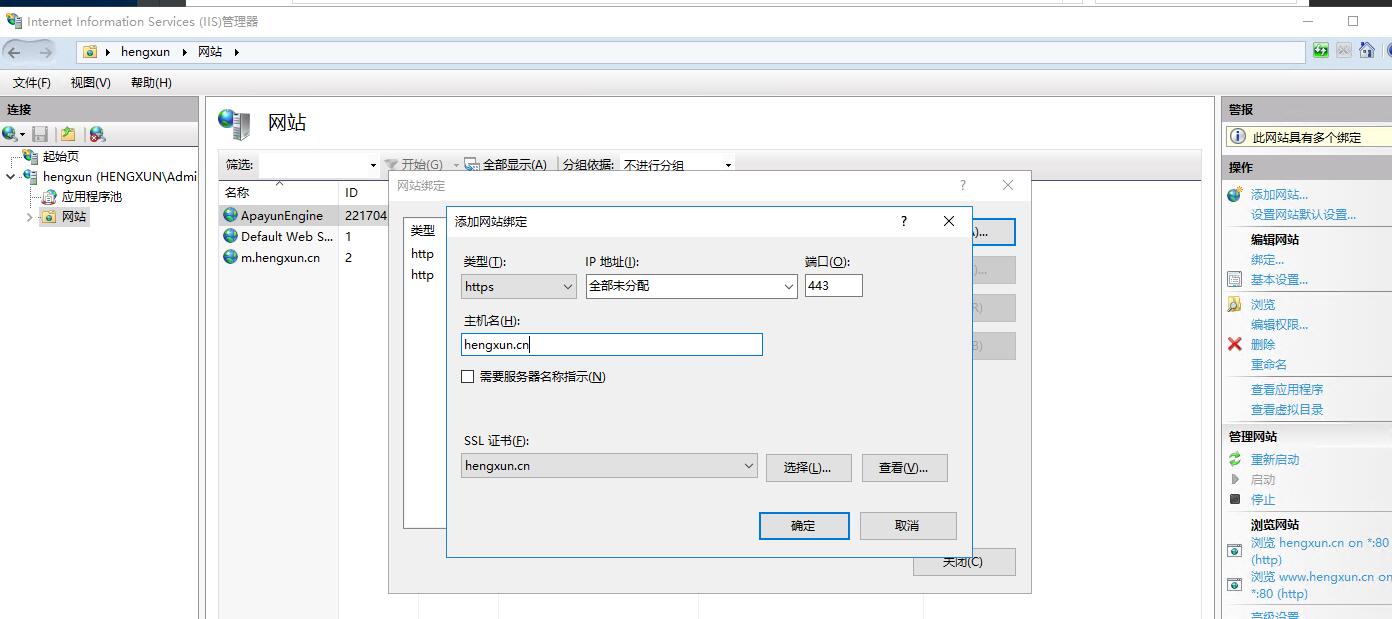The width and height of the screenshot is (1392, 619).
Task: Open the 文件(F) menu
Action: (x=31, y=83)
